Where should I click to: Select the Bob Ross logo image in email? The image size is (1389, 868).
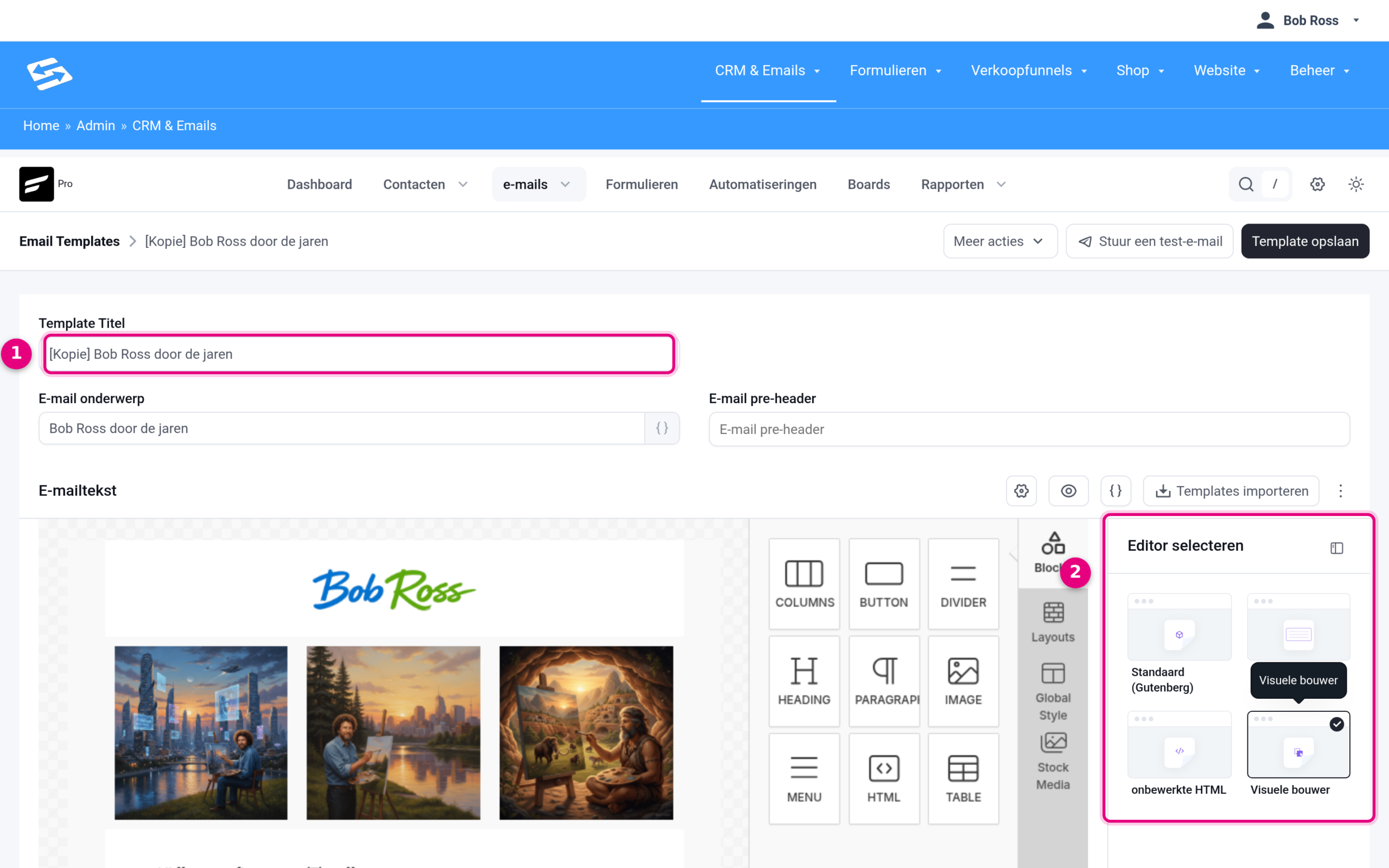[394, 589]
